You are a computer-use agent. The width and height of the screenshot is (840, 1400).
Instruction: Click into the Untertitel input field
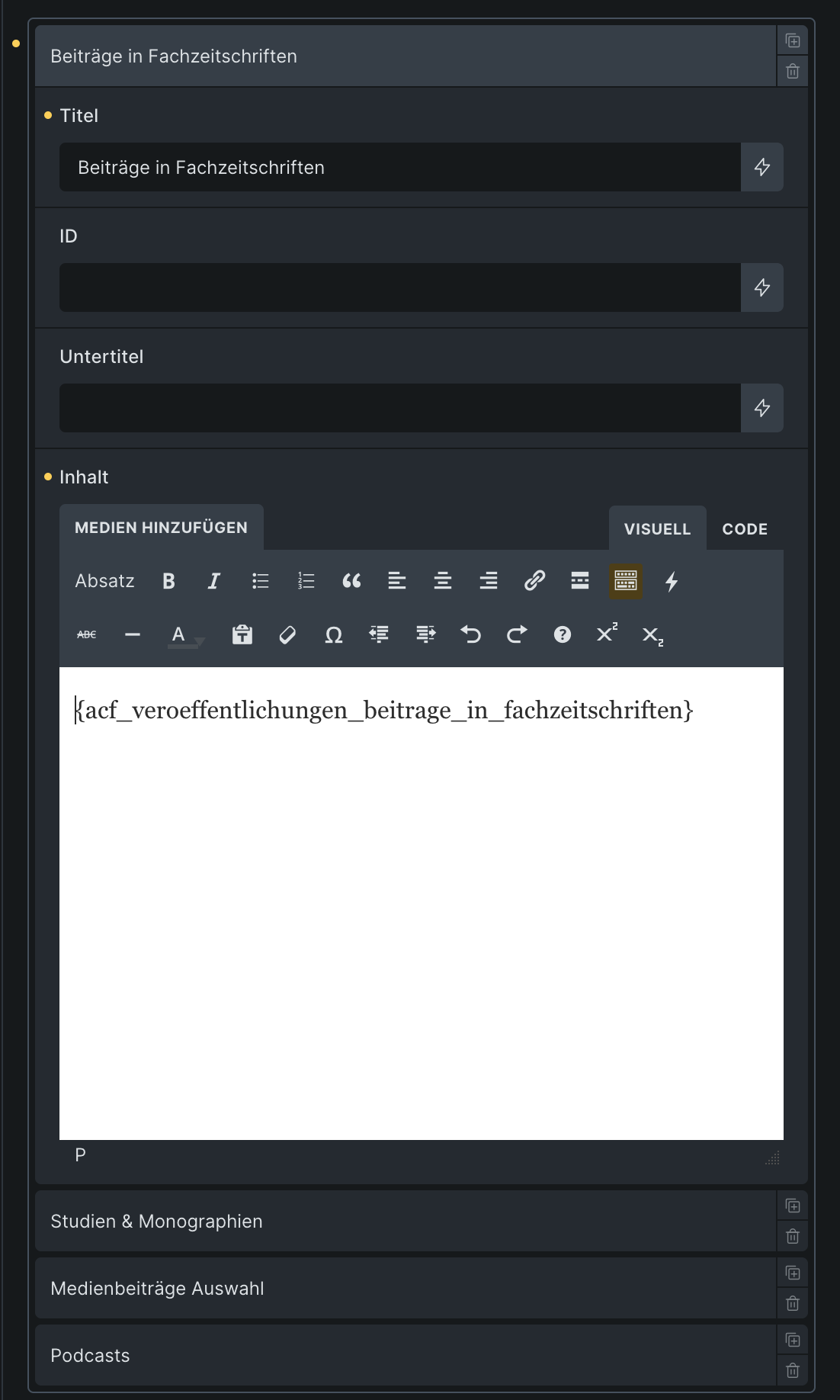pyautogui.click(x=399, y=408)
